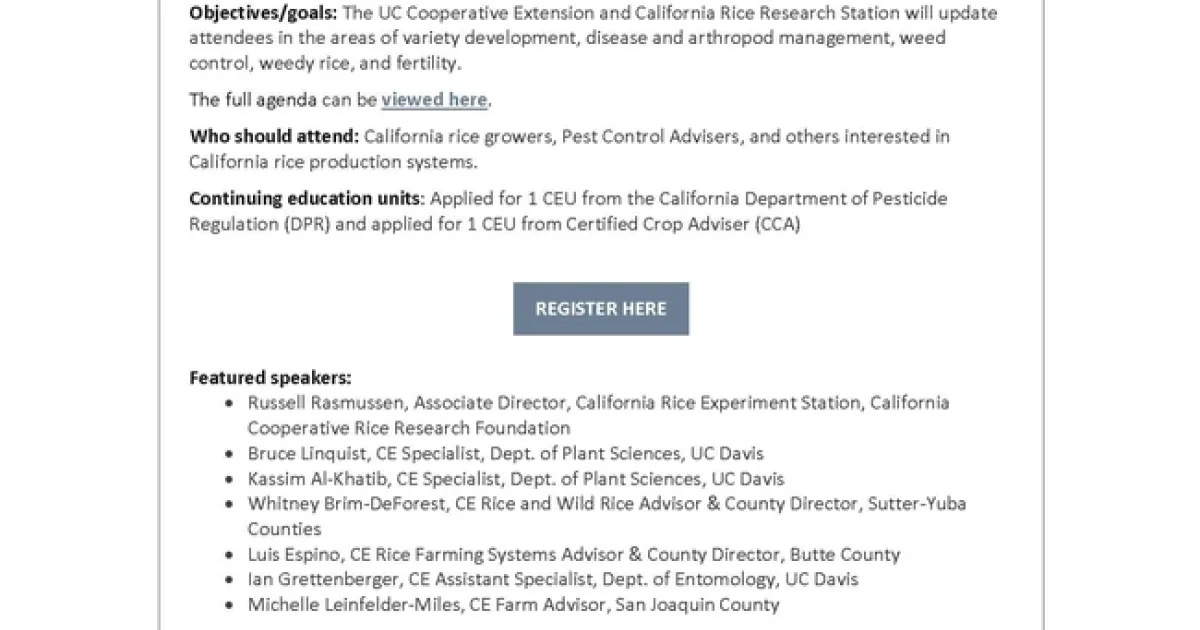Click the REGISTER HERE button
1200x630 pixels.
click(x=601, y=308)
